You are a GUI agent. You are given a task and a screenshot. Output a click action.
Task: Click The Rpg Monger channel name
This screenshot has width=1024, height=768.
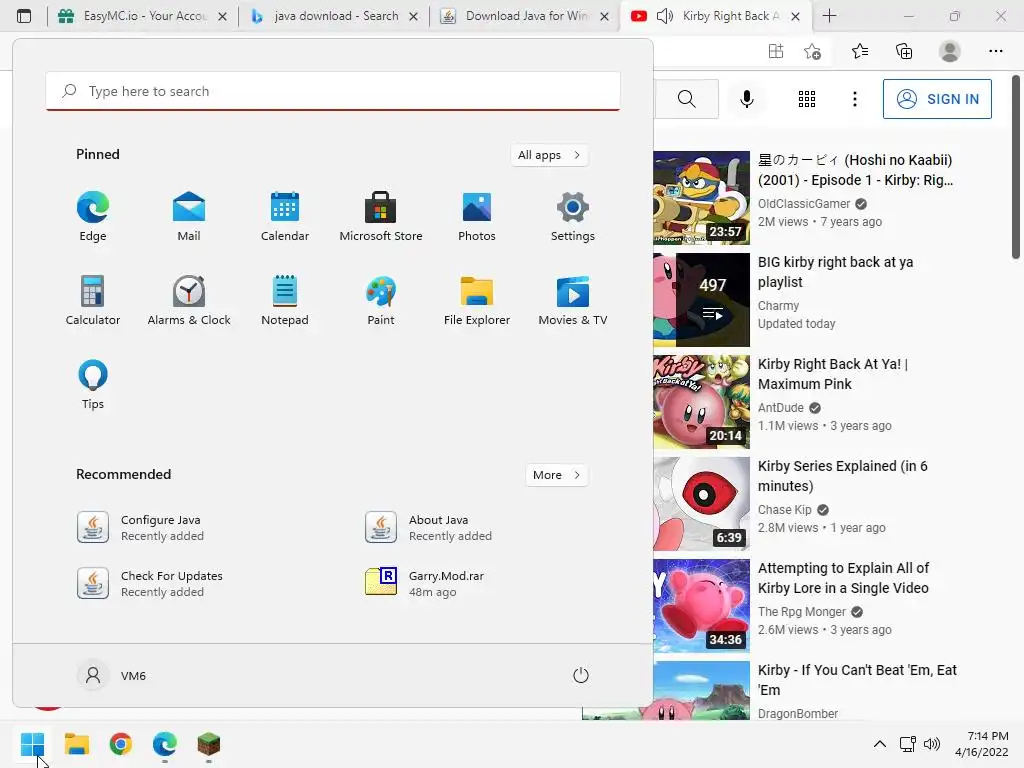(801, 611)
